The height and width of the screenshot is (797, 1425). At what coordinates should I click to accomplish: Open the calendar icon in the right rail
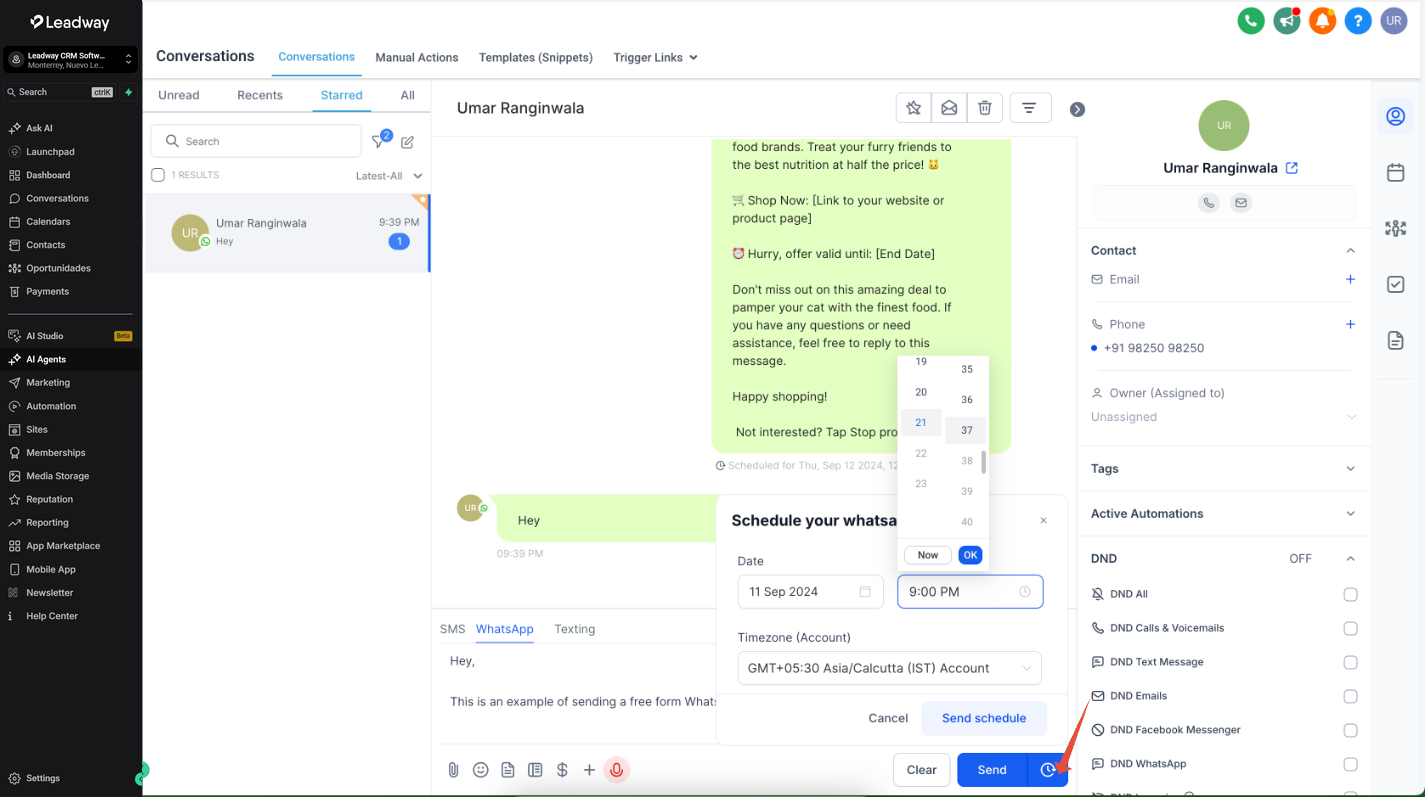point(1396,173)
